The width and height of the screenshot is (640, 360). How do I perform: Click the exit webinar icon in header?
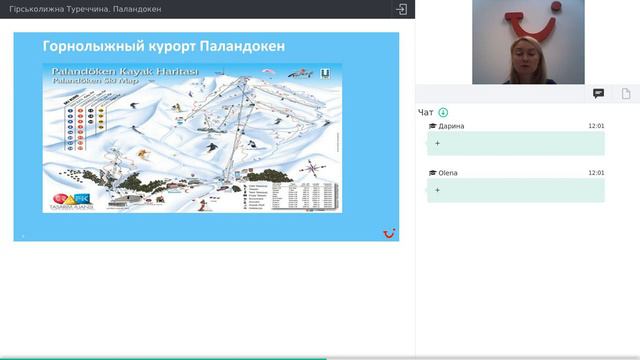(x=401, y=9)
